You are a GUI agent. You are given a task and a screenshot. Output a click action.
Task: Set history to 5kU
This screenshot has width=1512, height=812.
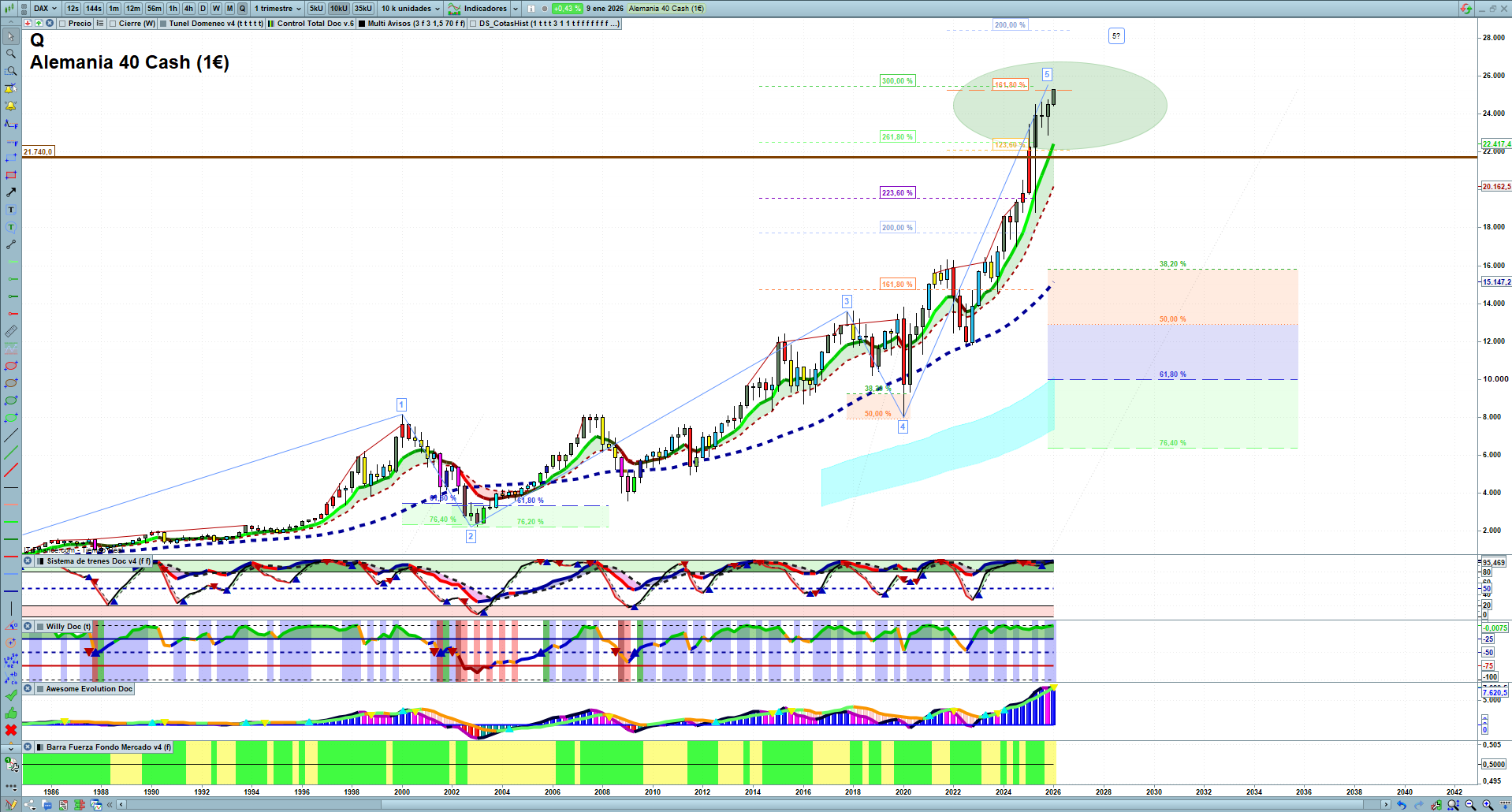point(316,9)
